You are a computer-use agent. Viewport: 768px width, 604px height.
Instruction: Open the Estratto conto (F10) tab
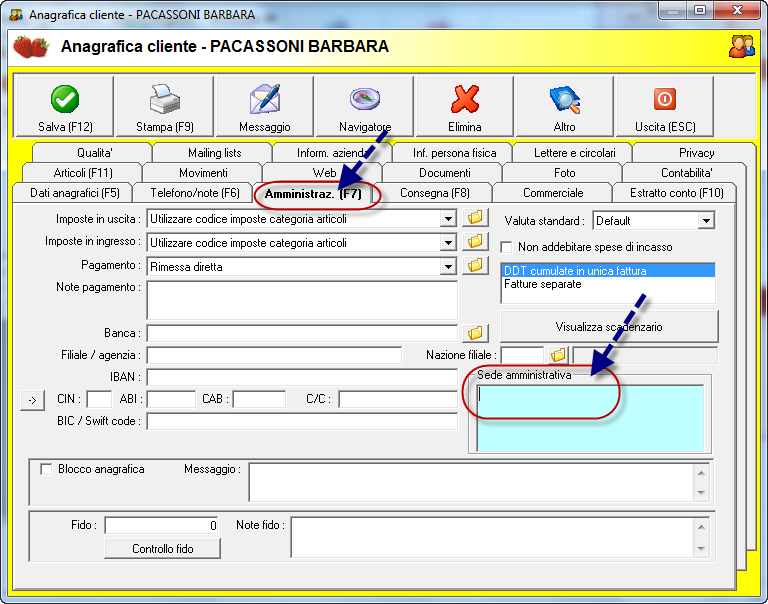(676, 193)
